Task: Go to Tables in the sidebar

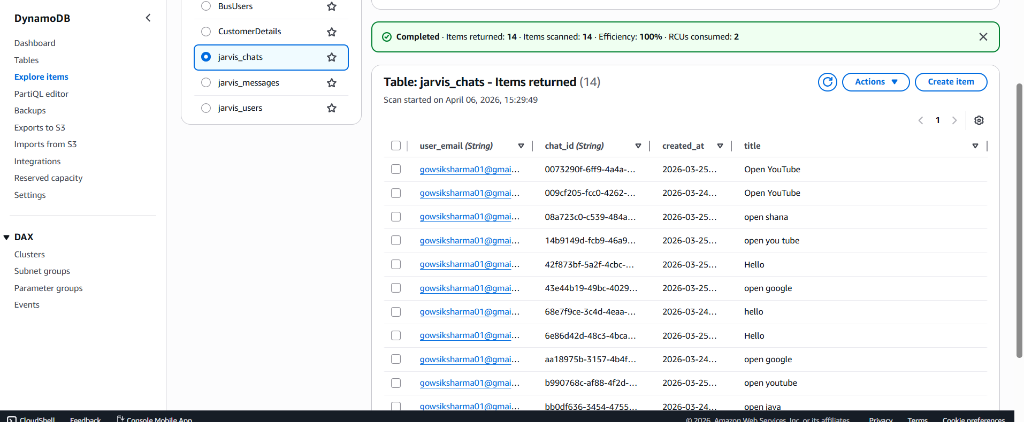Action: click(x=26, y=60)
